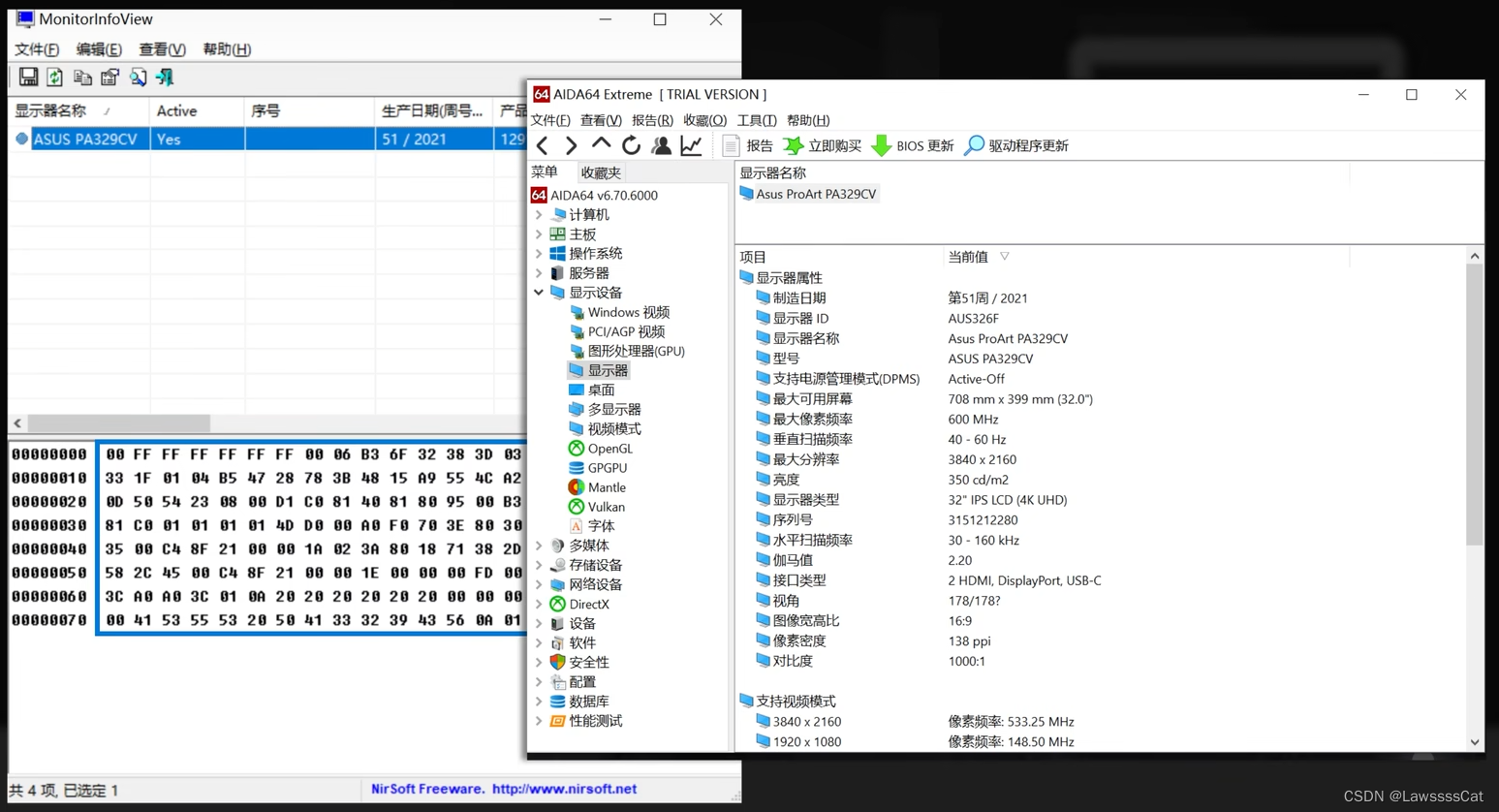The image size is (1499, 812).
Task: Click AIDA64 up-level arrow icon
Action: click(602, 145)
